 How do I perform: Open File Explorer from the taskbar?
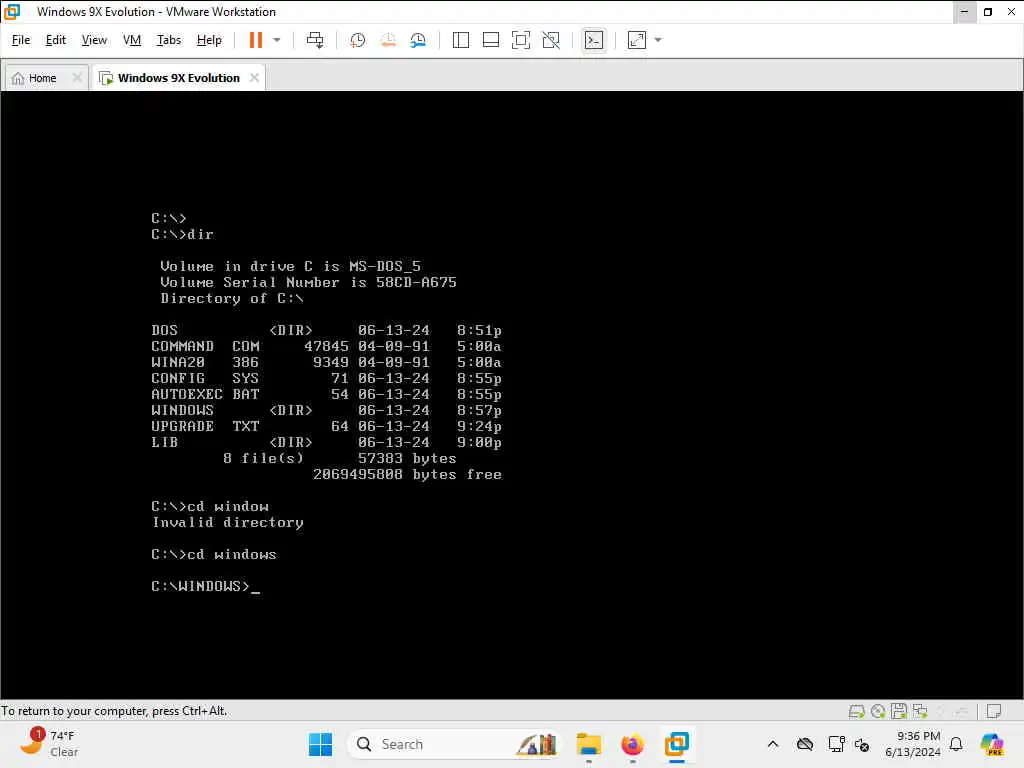pos(588,744)
